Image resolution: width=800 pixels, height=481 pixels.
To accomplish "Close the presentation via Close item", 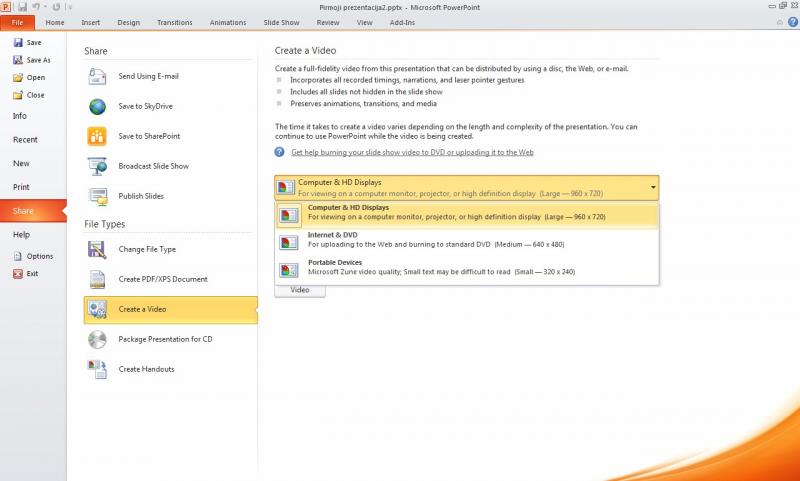I will coord(29,95).
